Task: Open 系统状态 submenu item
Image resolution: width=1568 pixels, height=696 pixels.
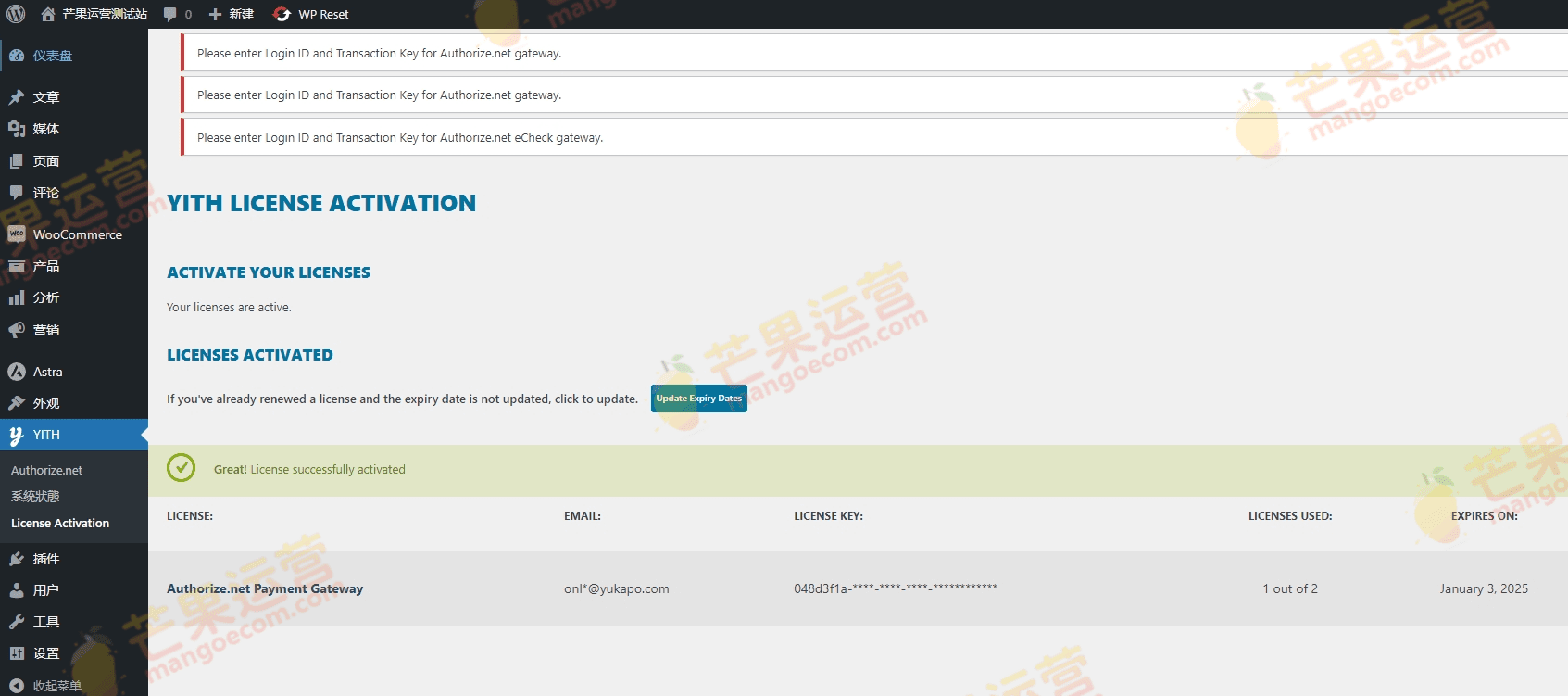Action: pyautogui.click(x=35, y=497)
